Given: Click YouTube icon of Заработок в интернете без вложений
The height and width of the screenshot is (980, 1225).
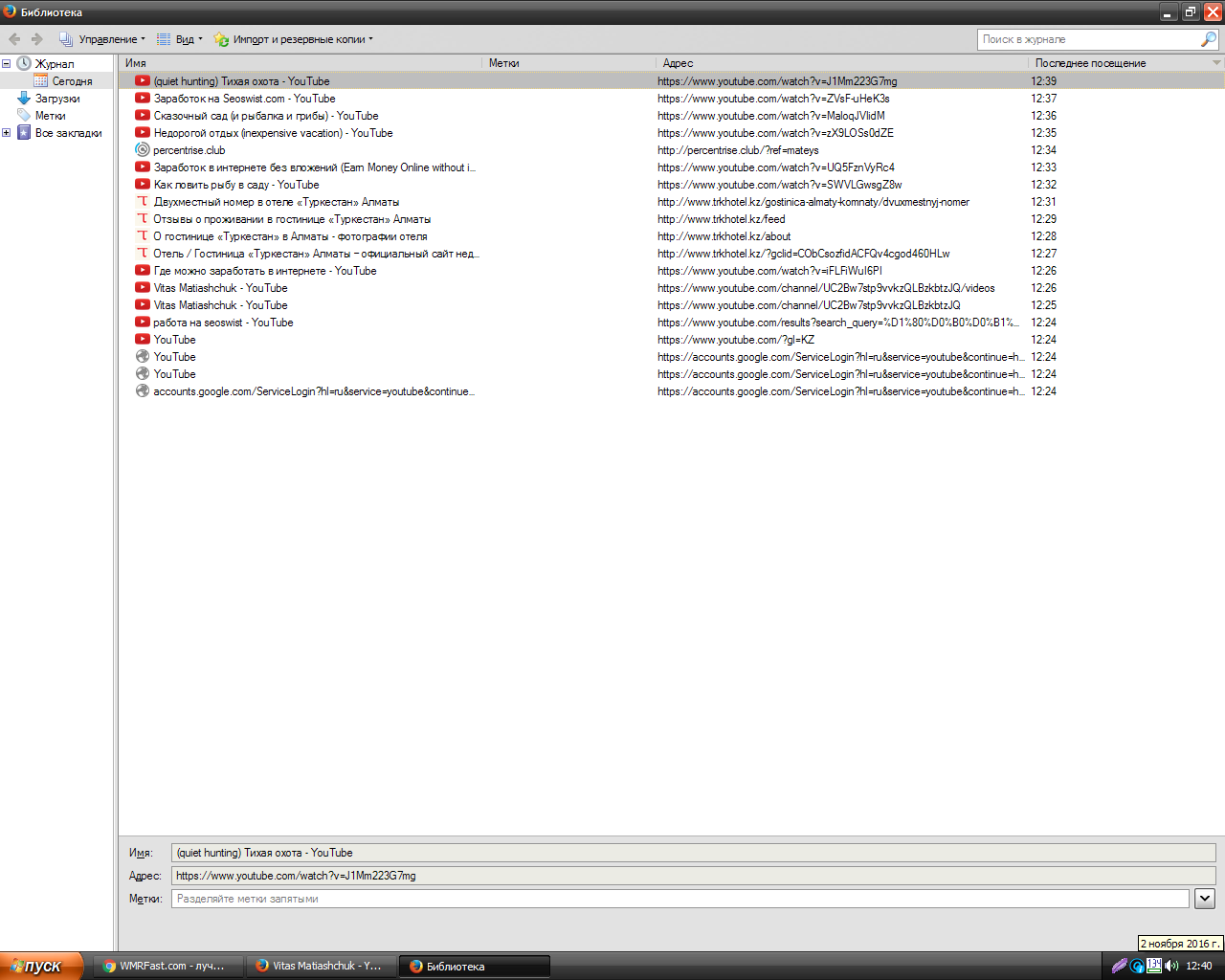Looking at the screenshot, I should pyautogui.click(x=143, y=167).
